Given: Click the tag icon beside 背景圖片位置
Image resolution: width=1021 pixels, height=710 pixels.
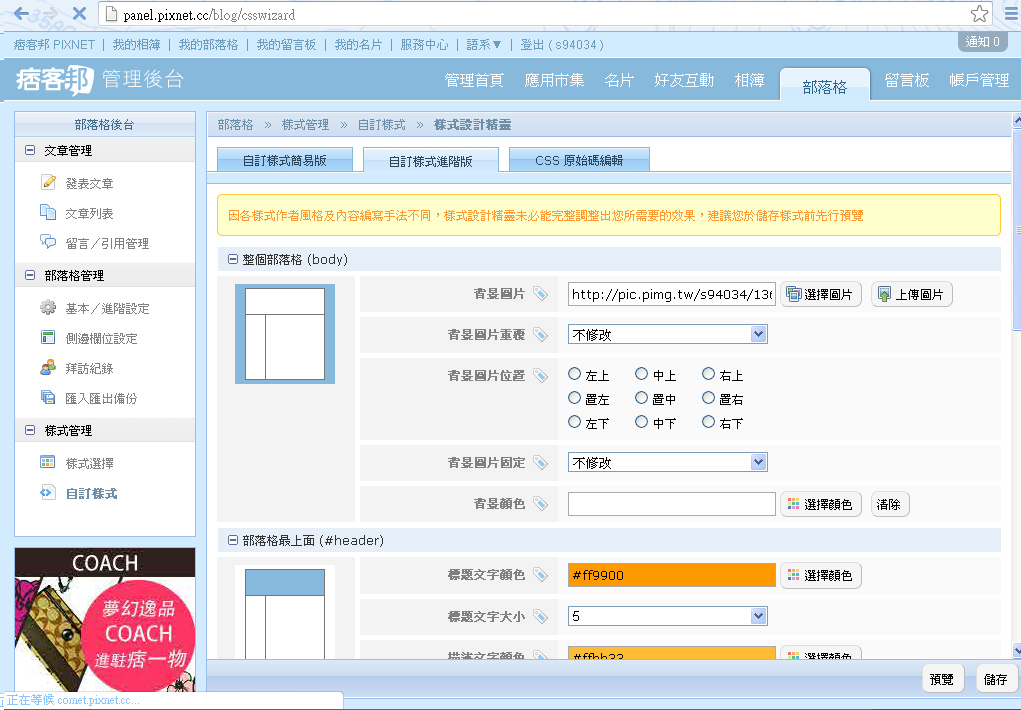Looking at the screenshot, I should pyautogui.click(x=540, y=375).
